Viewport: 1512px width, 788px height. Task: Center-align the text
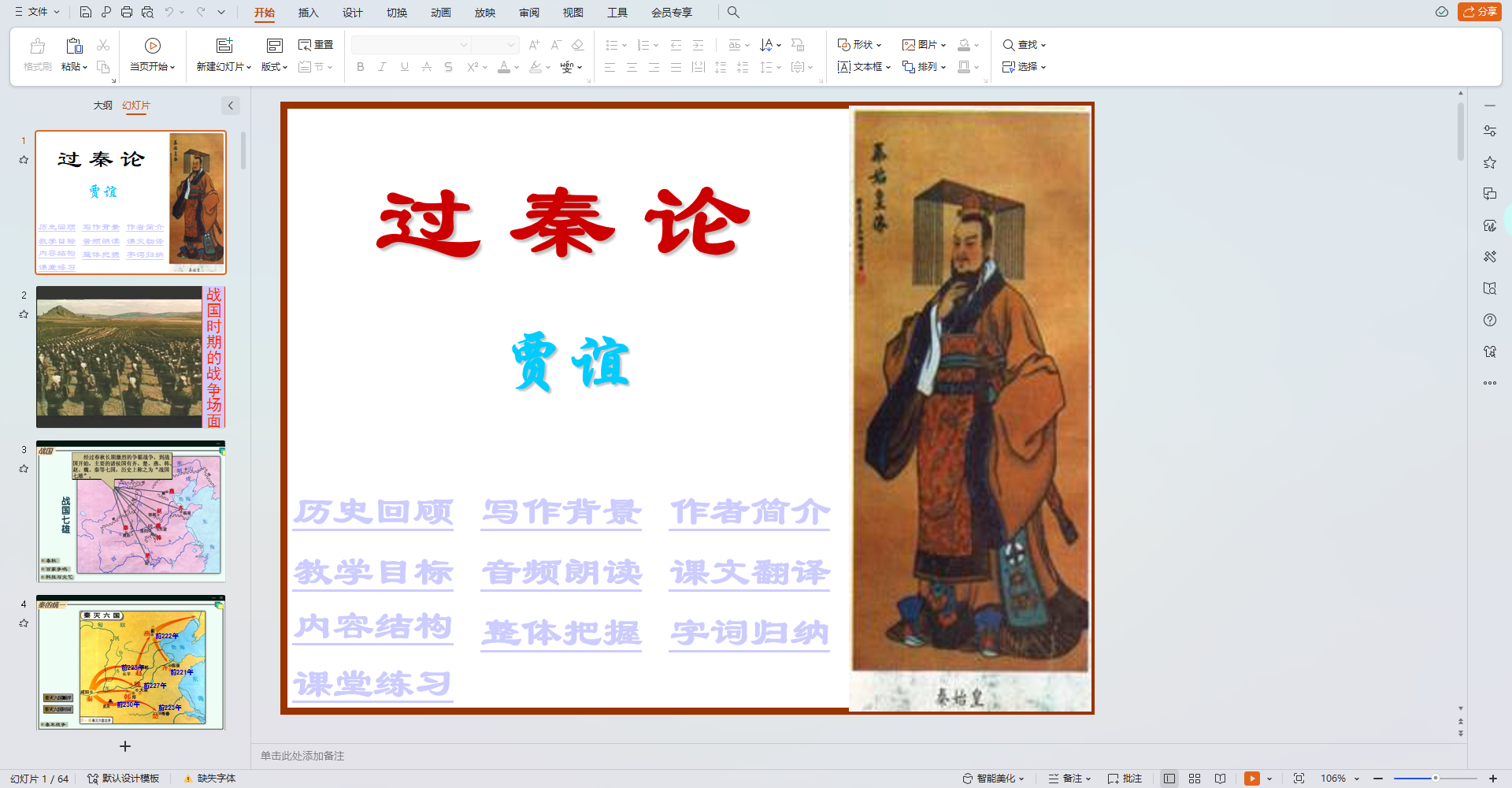(x=632, y=67)
